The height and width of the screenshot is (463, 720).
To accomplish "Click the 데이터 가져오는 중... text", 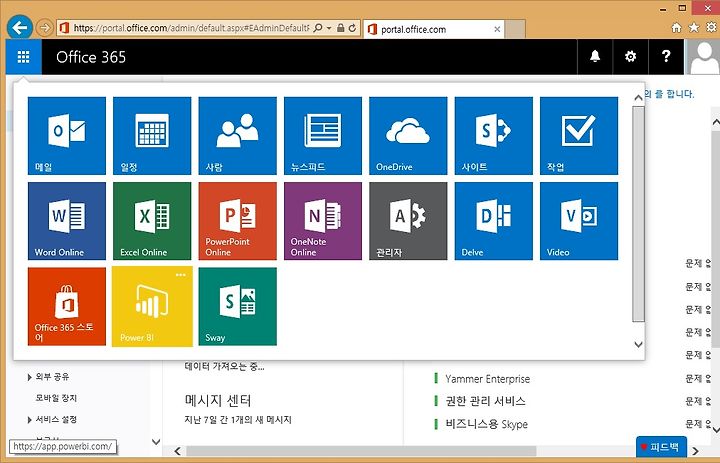I will tap(225, 367).
